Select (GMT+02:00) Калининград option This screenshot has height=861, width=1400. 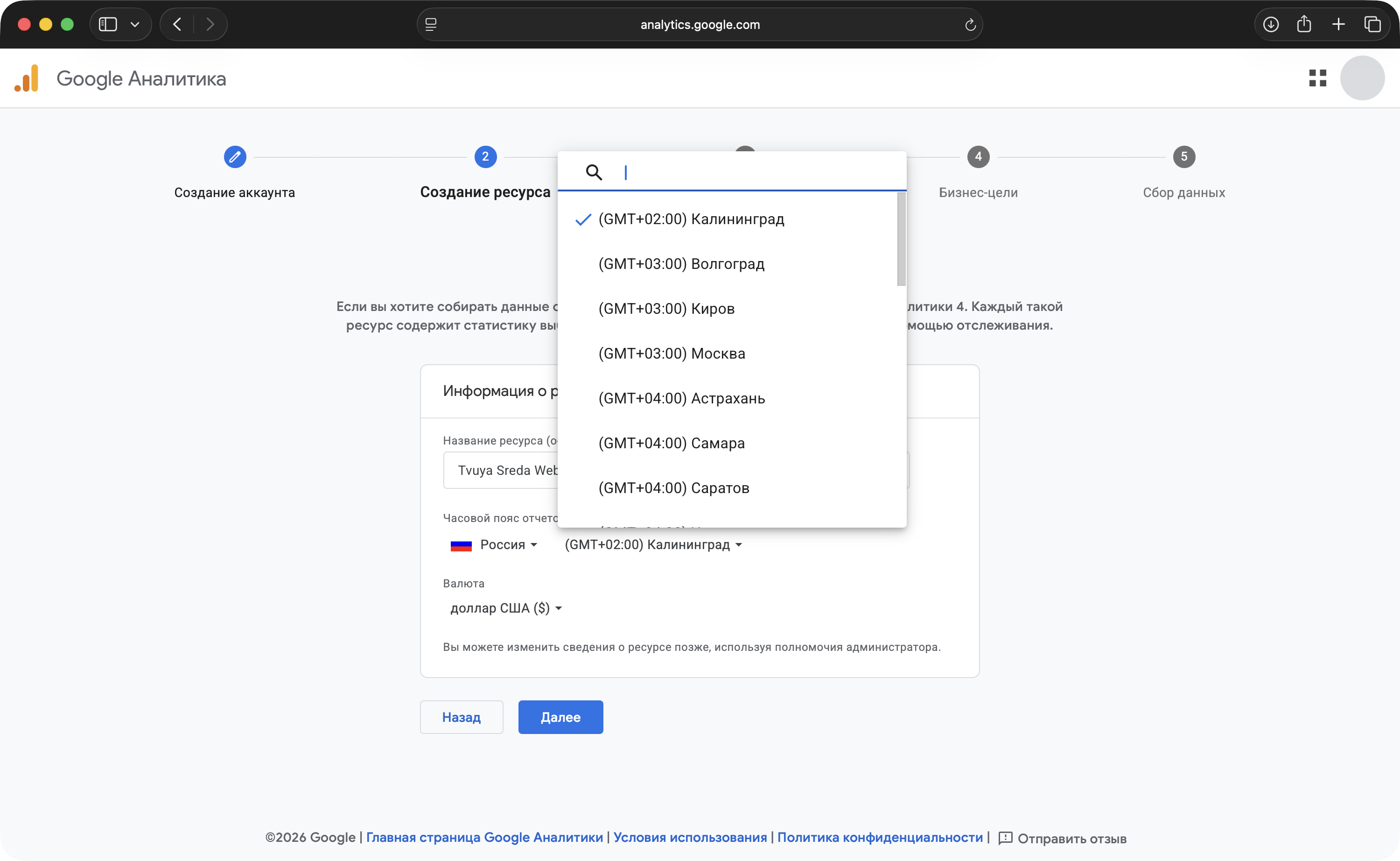click(x=728, y=219)
